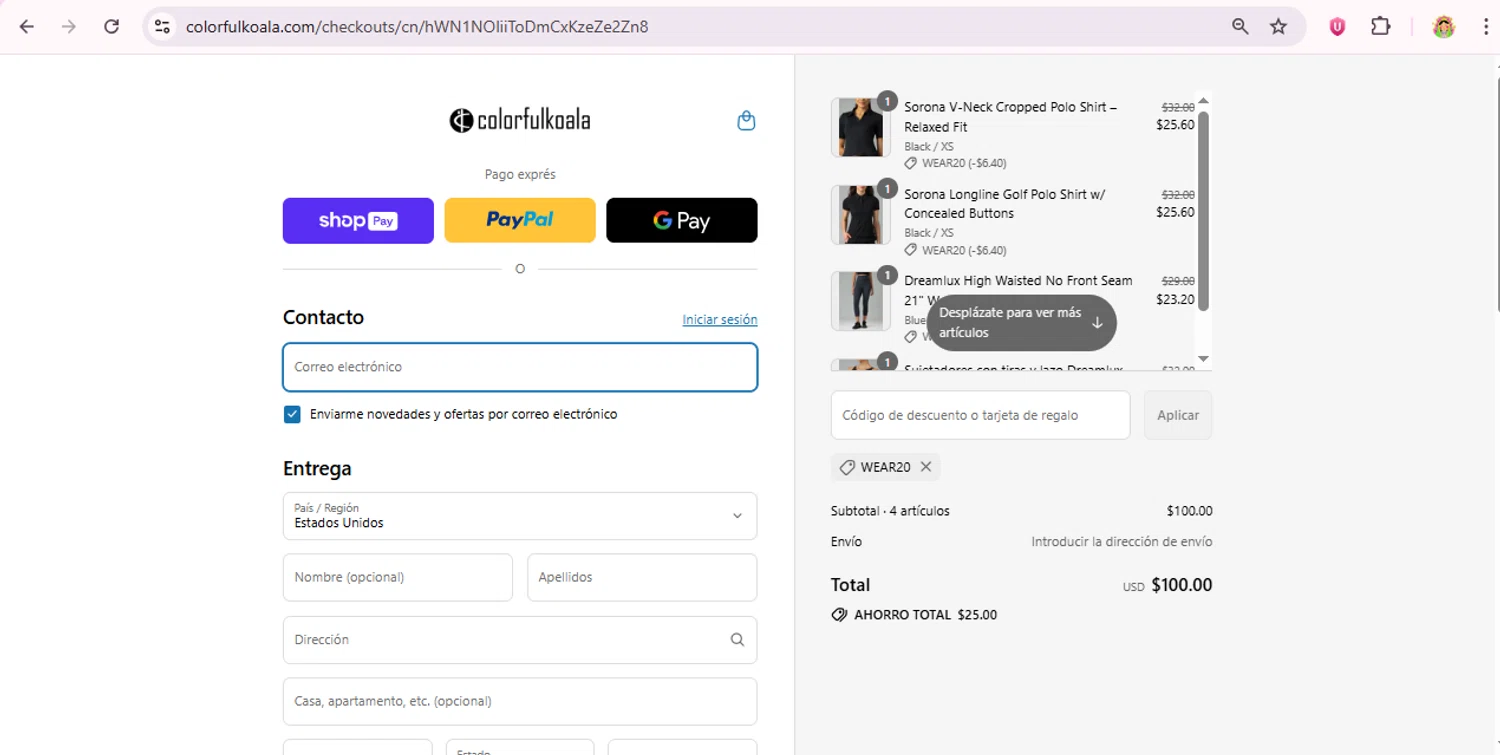Screen dimensions: 1500x755
Task: Click the Nombre (opcional) field
Action: 398,577
